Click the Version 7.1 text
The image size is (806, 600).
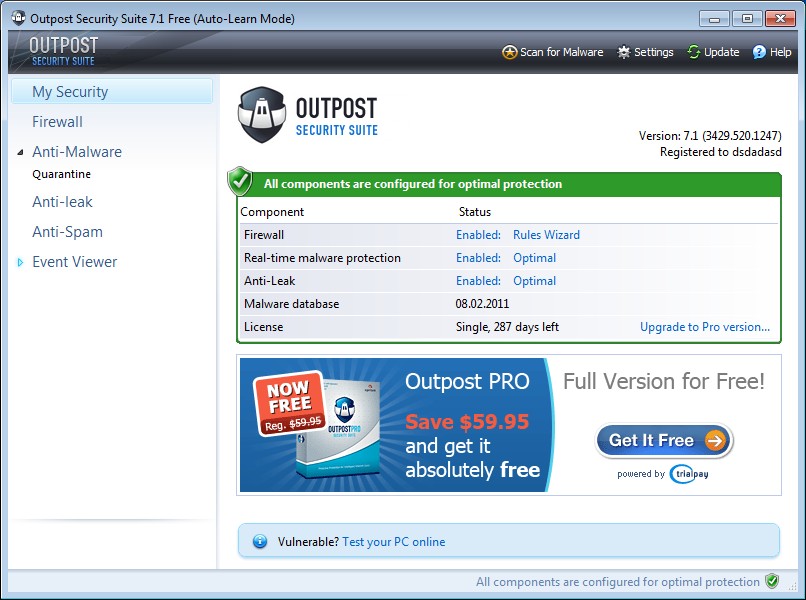coord(710,136)
